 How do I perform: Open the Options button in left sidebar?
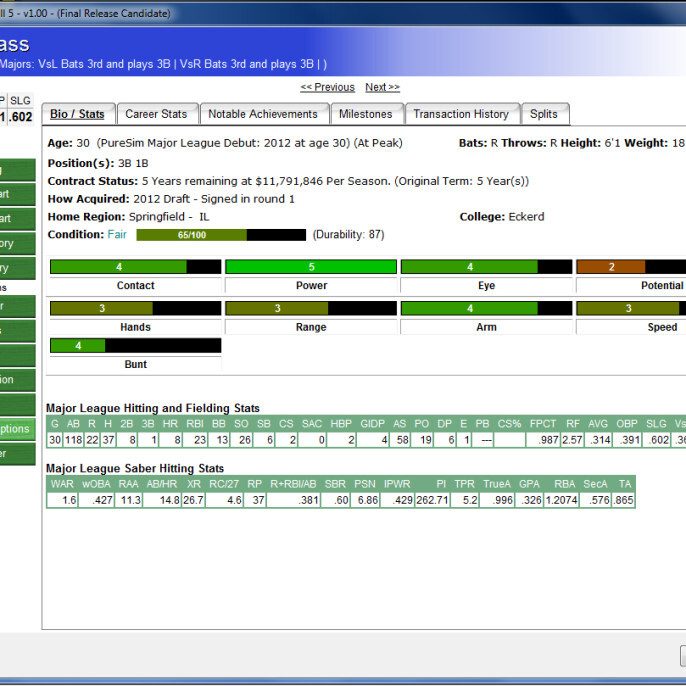click(16, 428)
